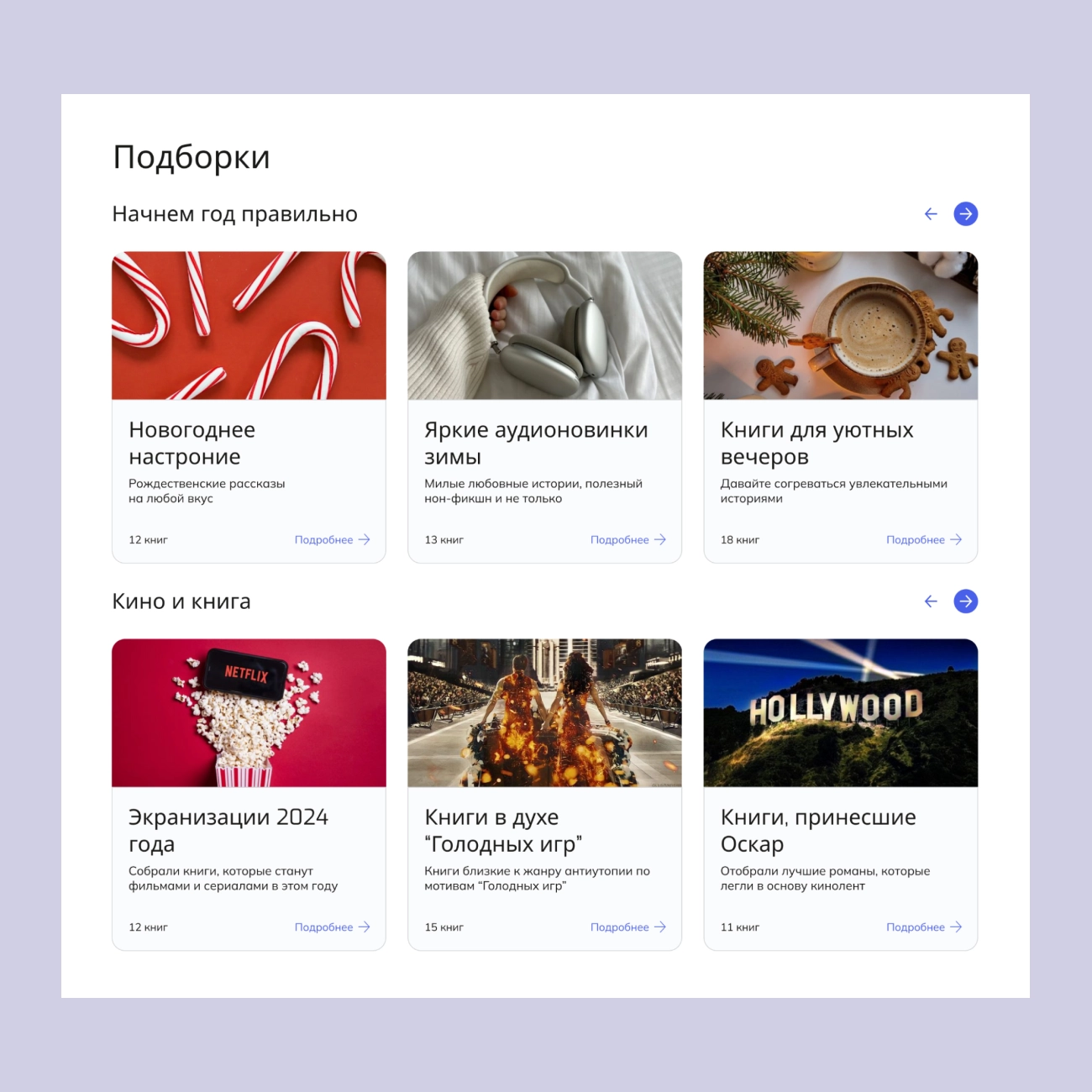Image resolution: width=1092 pixels, height=1092 pixels.
Task: Select the flaming dresses thumbnail image
Action: 544,713
